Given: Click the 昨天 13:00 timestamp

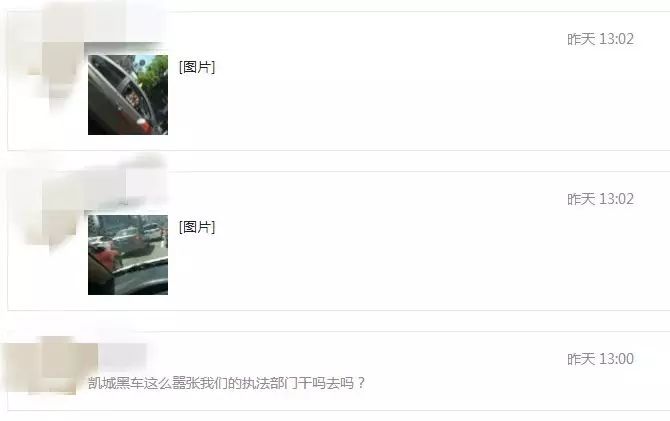Looking at the screenshot, I should [600, 359].
